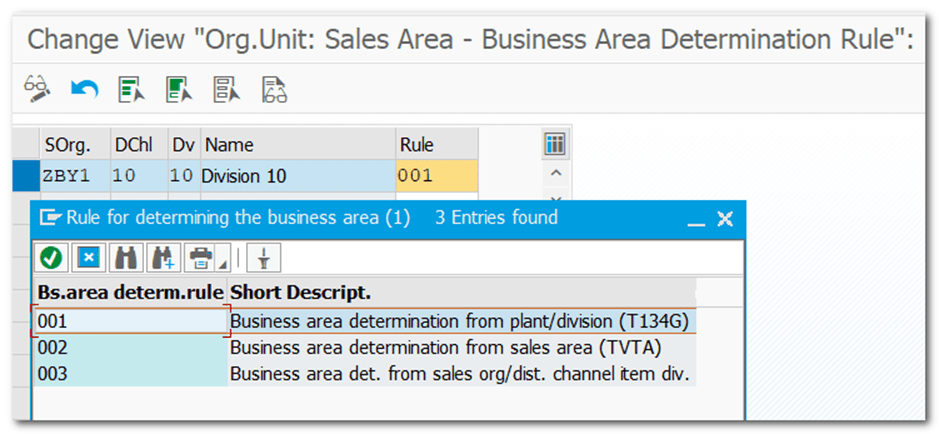This screenshot has height=434, width=939.
Task: Click the Select Block toolbar icon
Action: click(179, 89)
